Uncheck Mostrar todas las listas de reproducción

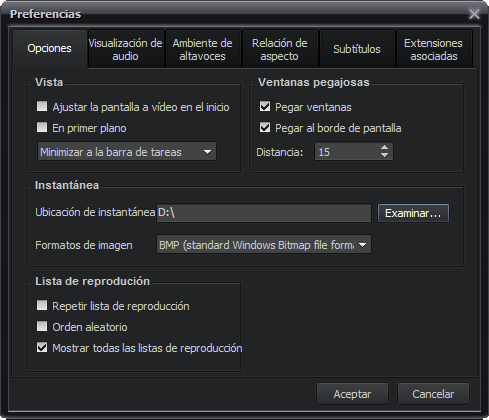pyautogui.click(x=42, y=347)
